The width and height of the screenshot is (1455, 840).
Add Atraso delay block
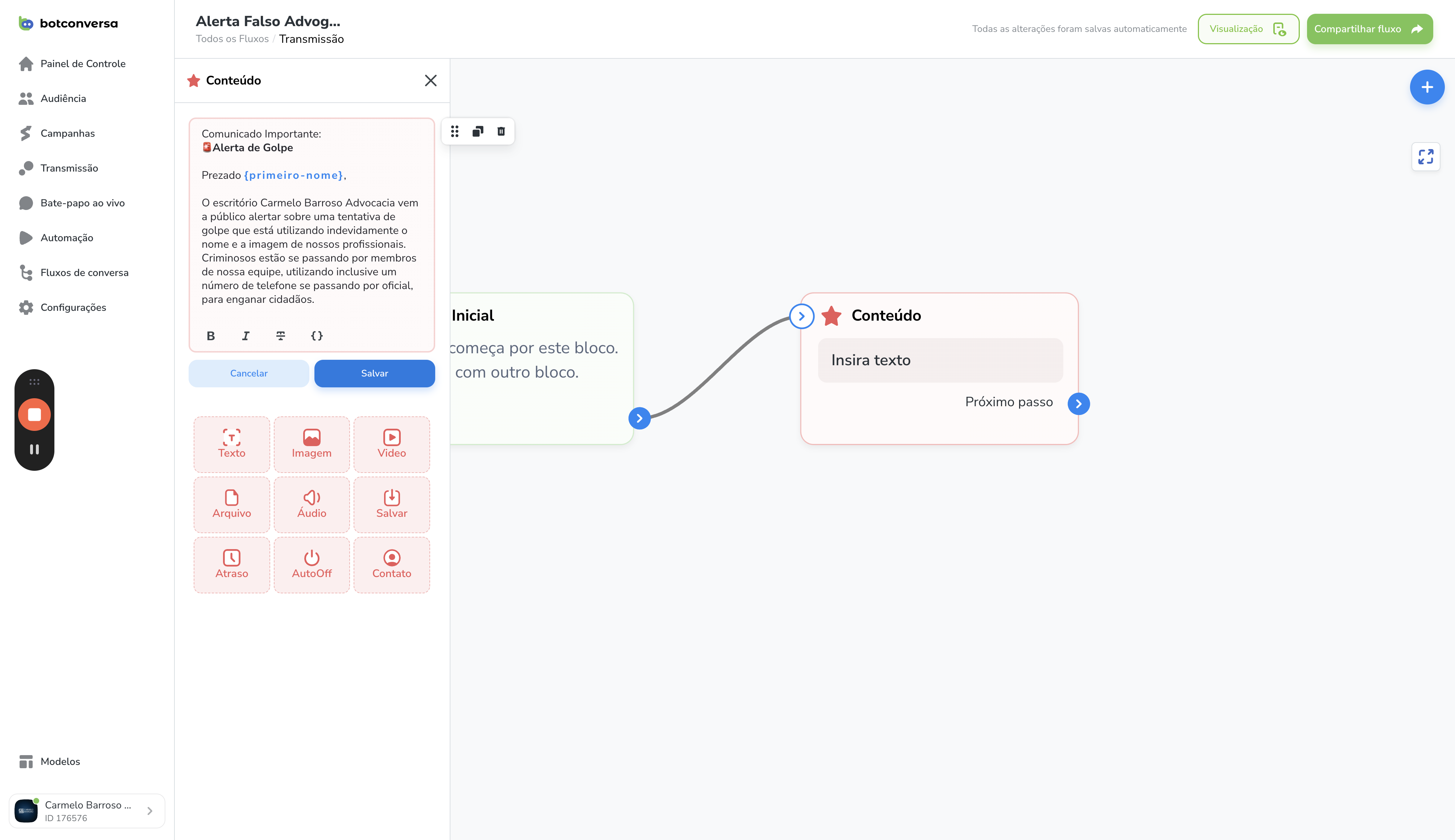(x=231, y=565)
